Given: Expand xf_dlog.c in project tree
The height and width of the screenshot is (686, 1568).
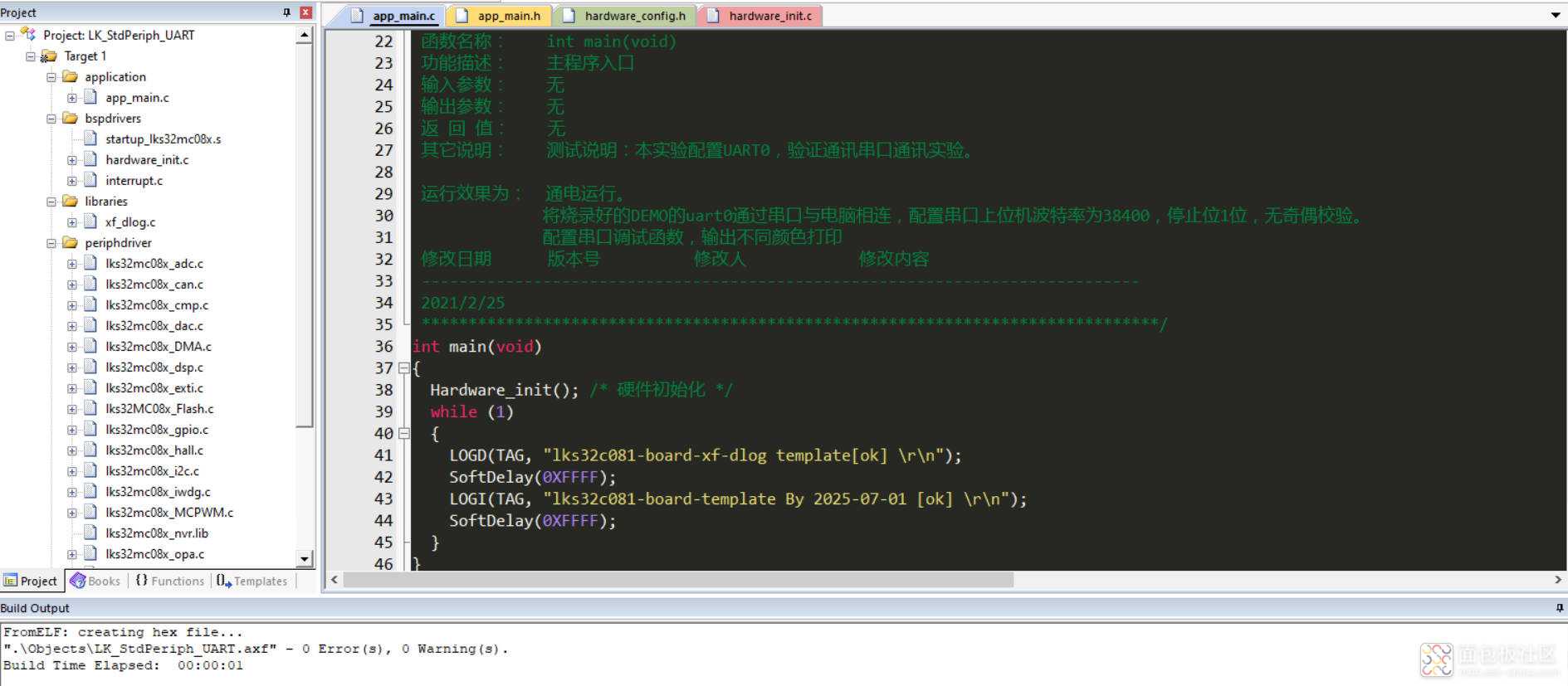Looking at the screenshot, I should tap(72, 221).
